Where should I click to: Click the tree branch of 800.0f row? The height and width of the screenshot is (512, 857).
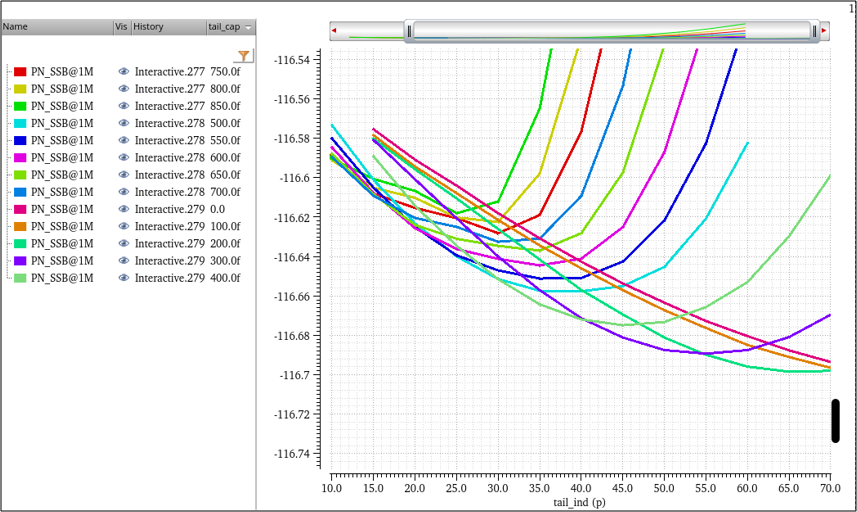(x=8, y=89)
